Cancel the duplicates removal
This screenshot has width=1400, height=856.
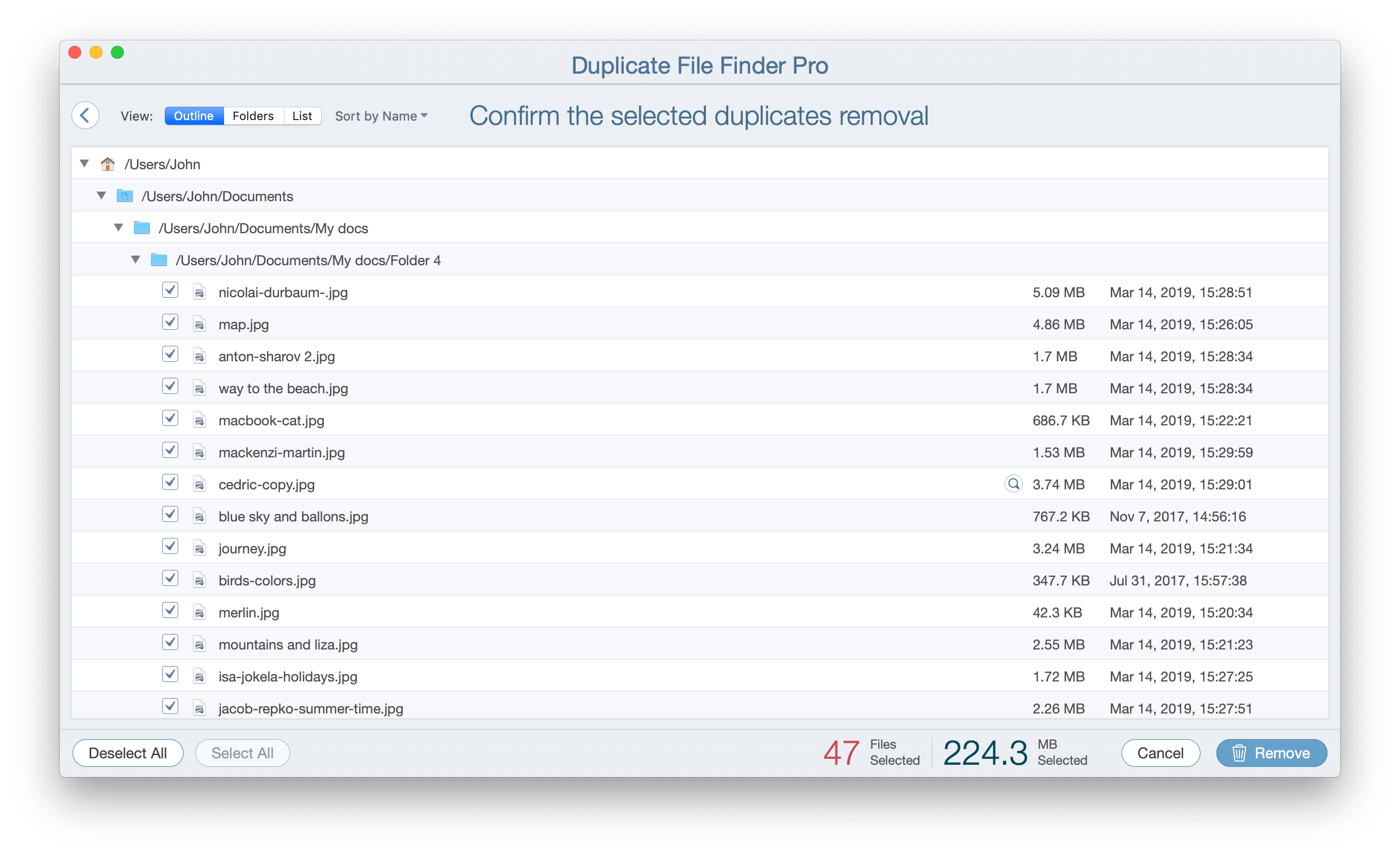(1160, 752)
